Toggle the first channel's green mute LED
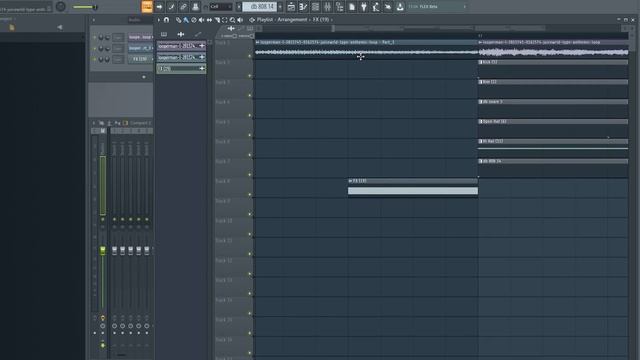The width and height of the screenshot is (640, 360). tap(95, 37)
